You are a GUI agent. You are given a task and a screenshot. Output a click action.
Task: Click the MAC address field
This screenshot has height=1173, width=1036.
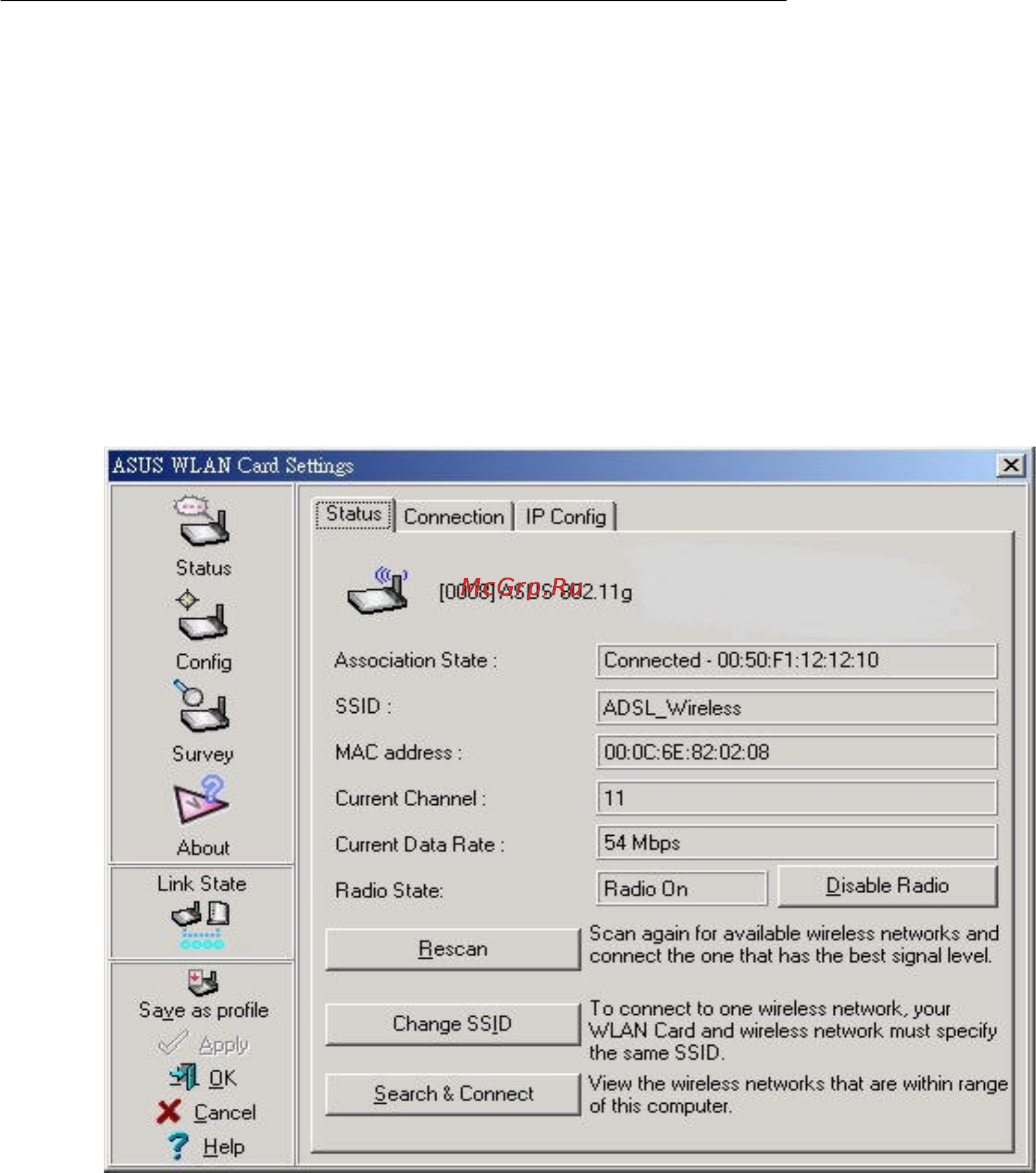coord(796,752)
